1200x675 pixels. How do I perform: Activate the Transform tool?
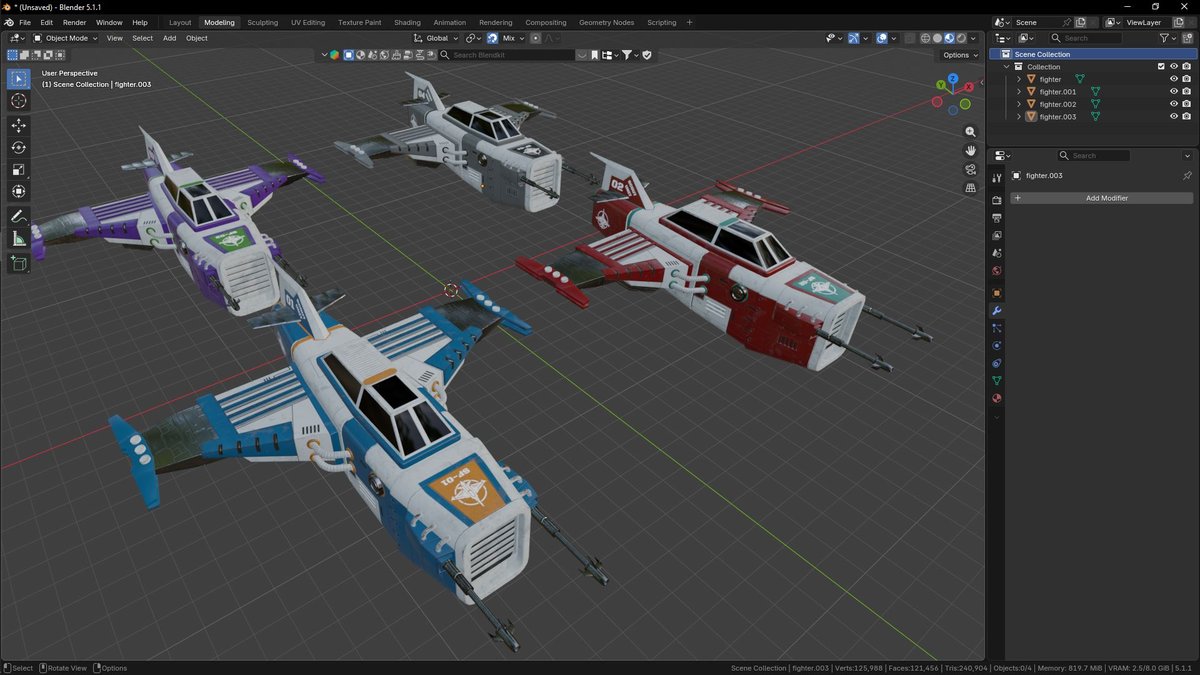[18, 191]
